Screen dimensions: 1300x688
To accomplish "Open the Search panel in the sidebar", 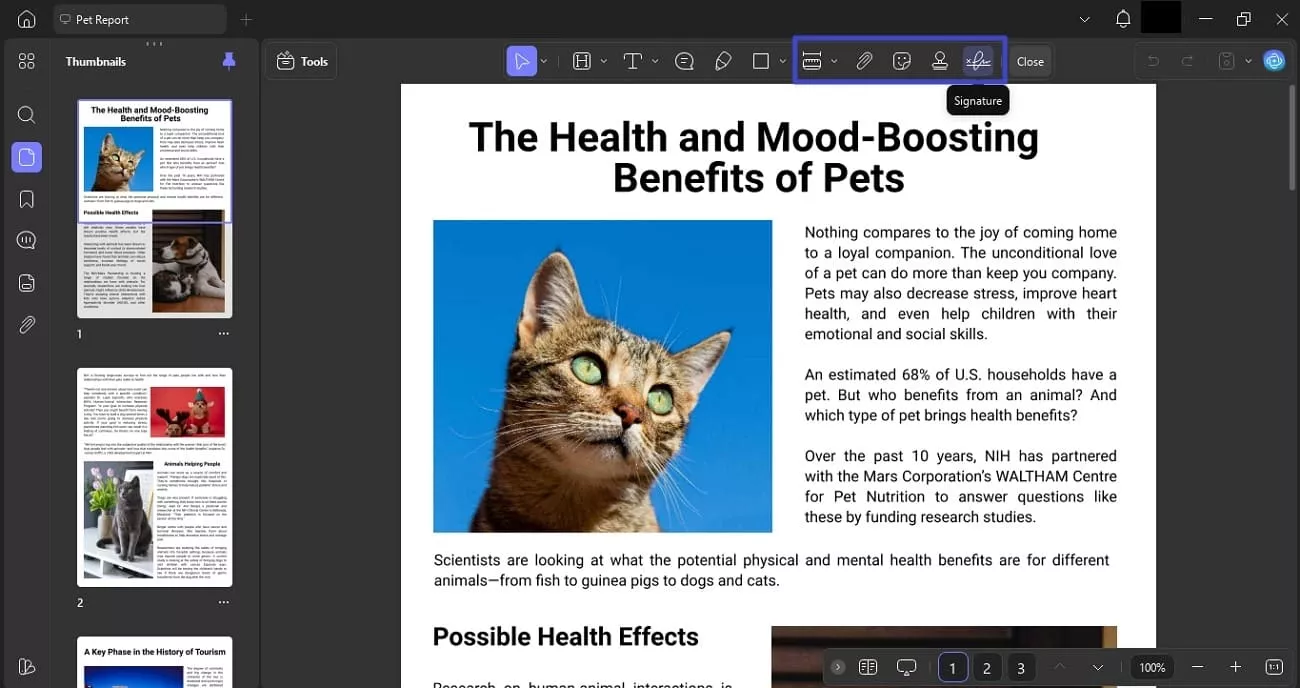I will coord(26,114).
